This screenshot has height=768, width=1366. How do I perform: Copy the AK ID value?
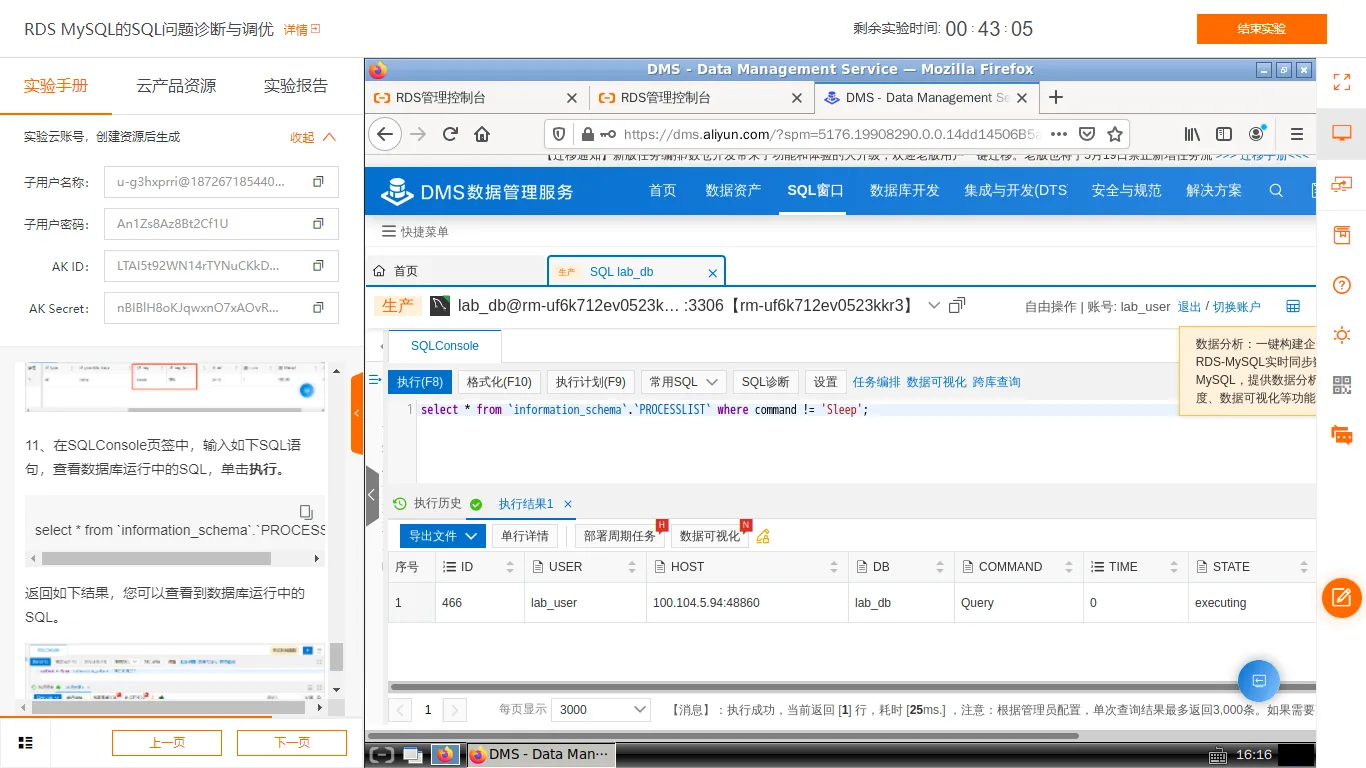click(318, 266)
